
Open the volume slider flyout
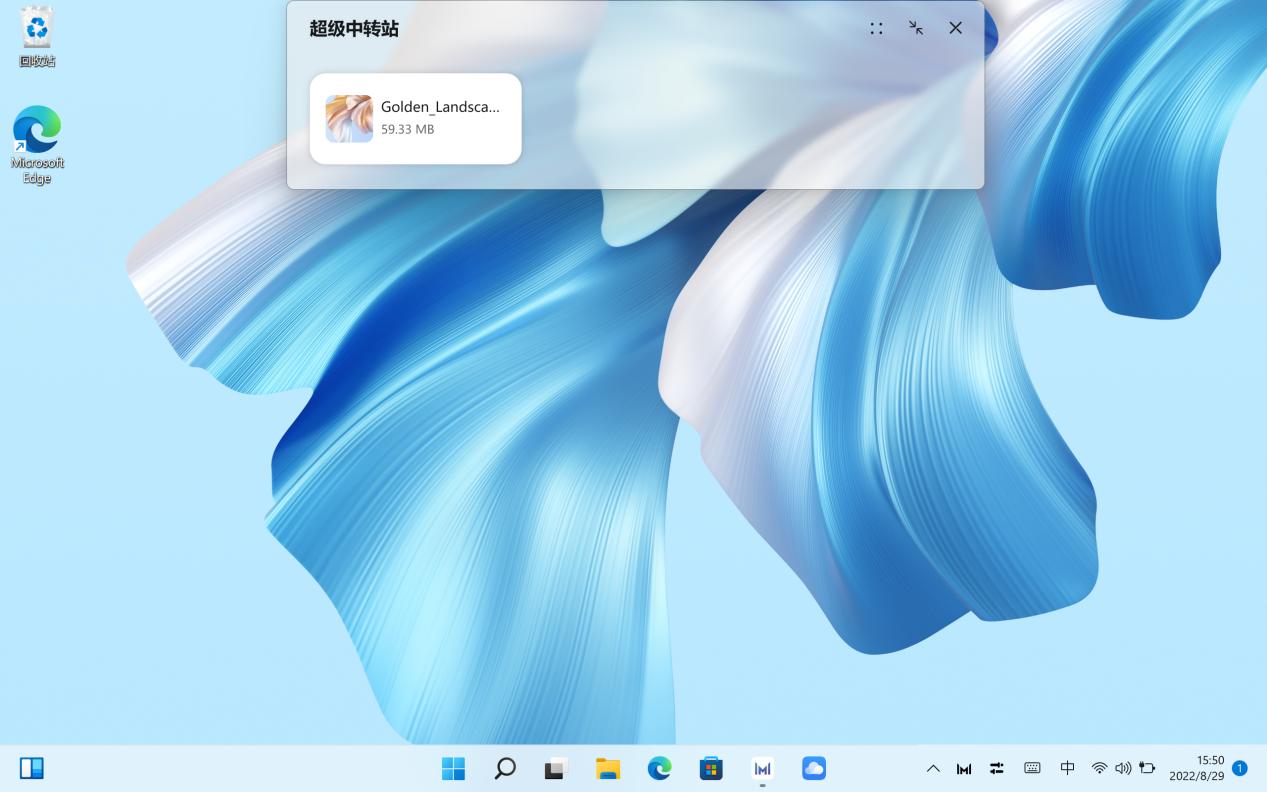coord(1122,768)
